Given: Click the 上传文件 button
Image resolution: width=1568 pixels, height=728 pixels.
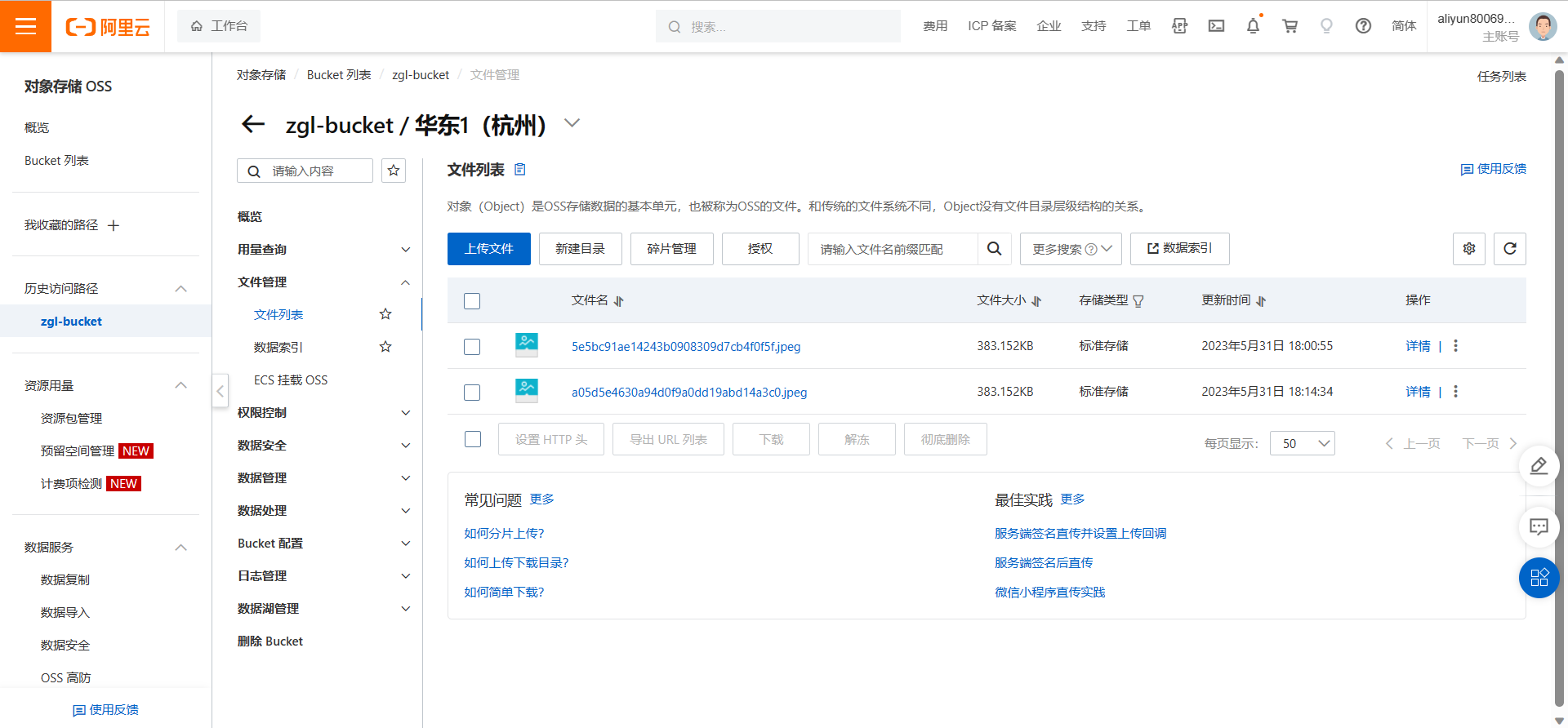Looking at the screenshot, I should [x=488, y=249].
